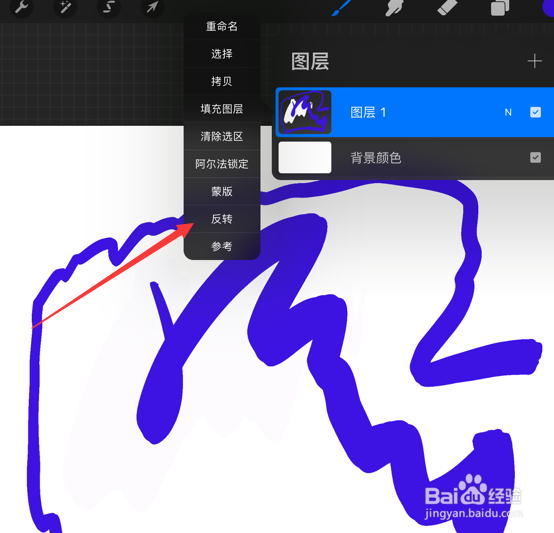This screenshot has width=554, height=533.
Task: Toggle the Layers panel icon
Action: tap(500, 7)
